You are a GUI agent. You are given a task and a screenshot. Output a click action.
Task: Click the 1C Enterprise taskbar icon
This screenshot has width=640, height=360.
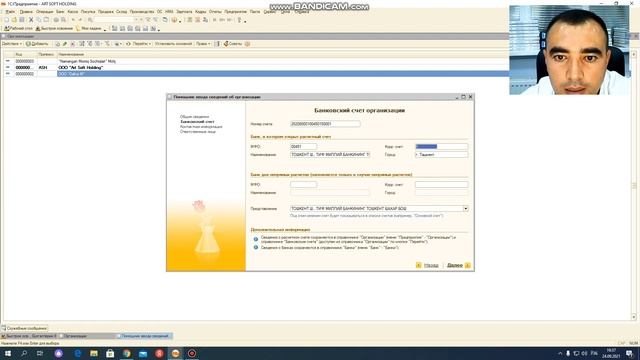[x=176, y=353]
